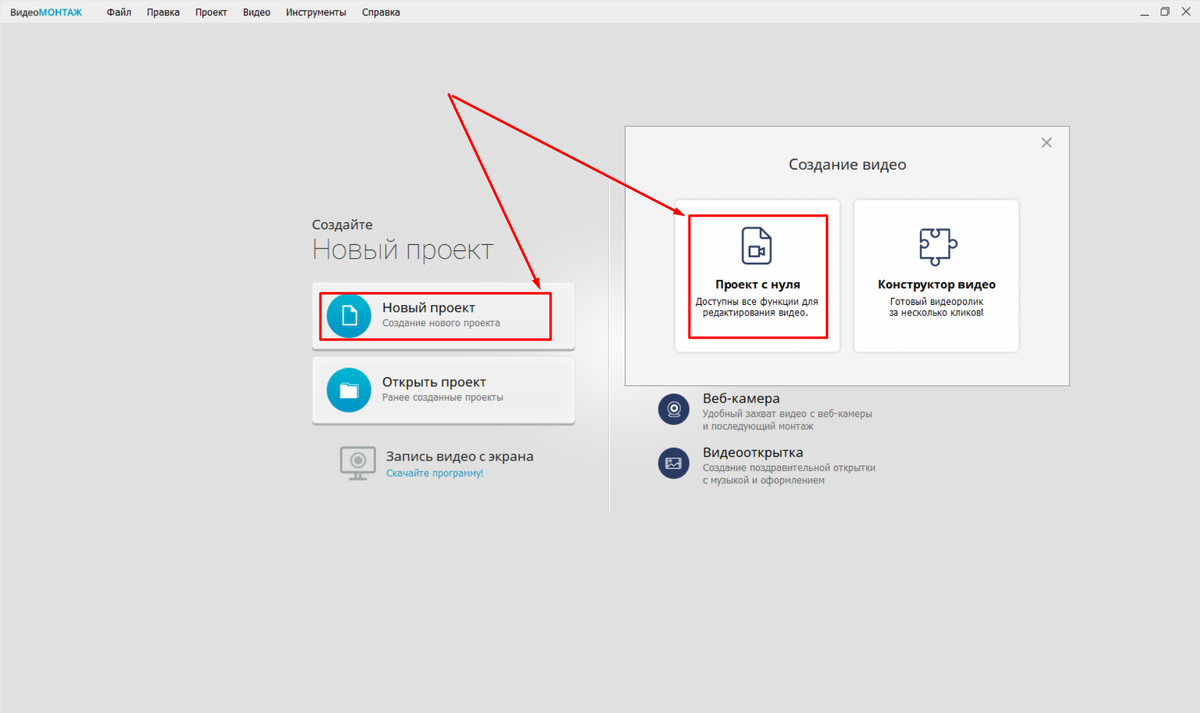Click the puzzle piece icon on Конструктор видео

937,245
